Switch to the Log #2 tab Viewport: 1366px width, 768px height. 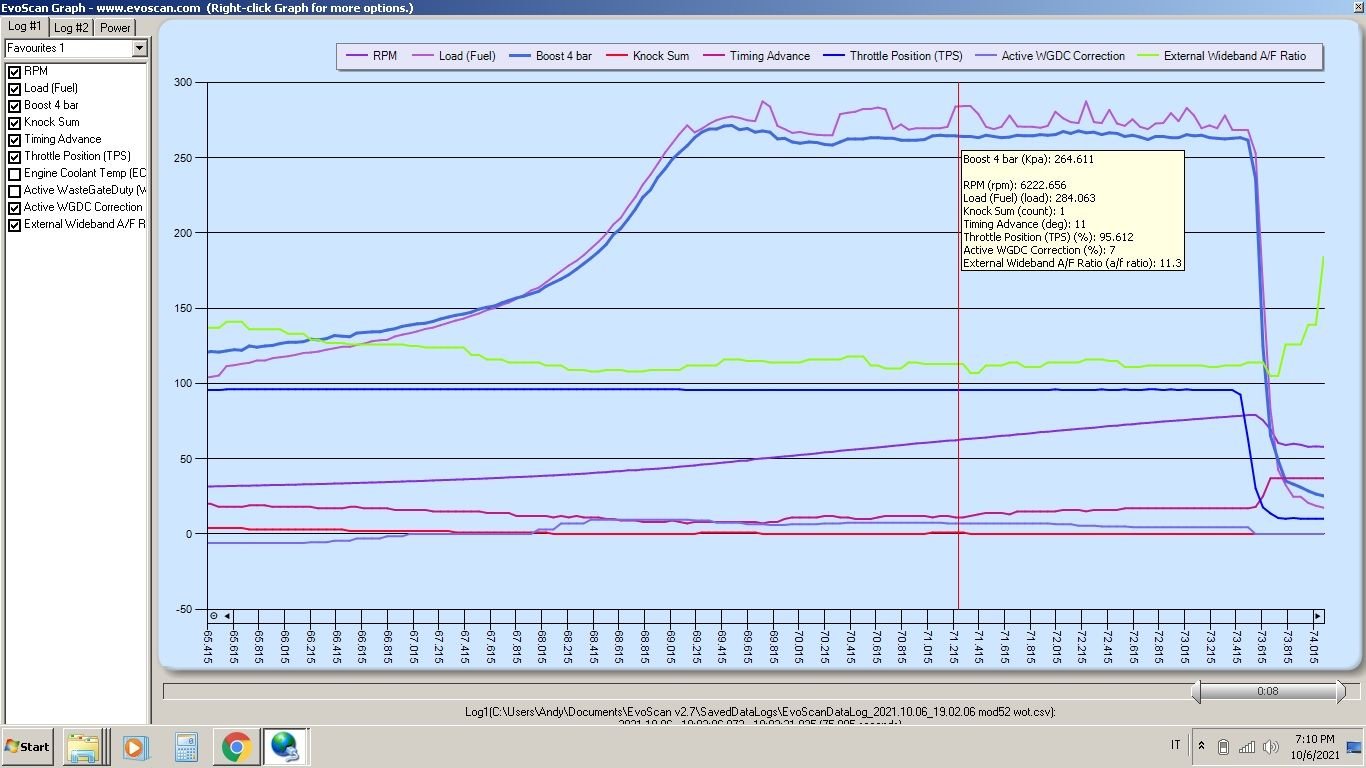pyautogui.click(x=71, y=27)
